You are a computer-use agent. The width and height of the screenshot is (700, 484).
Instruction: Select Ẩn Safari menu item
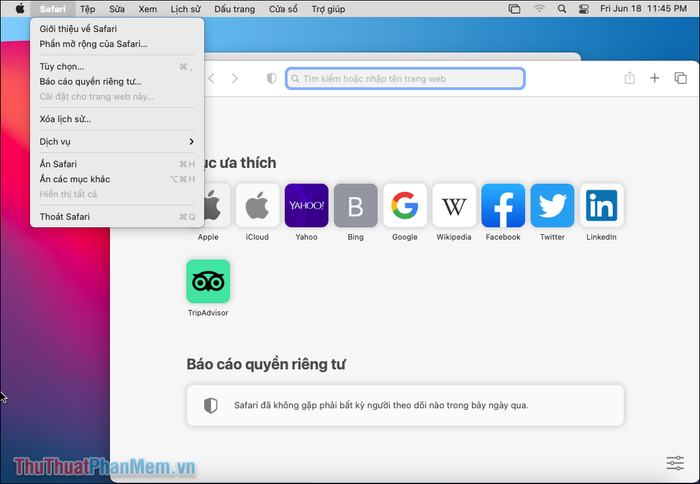(117, 164)
